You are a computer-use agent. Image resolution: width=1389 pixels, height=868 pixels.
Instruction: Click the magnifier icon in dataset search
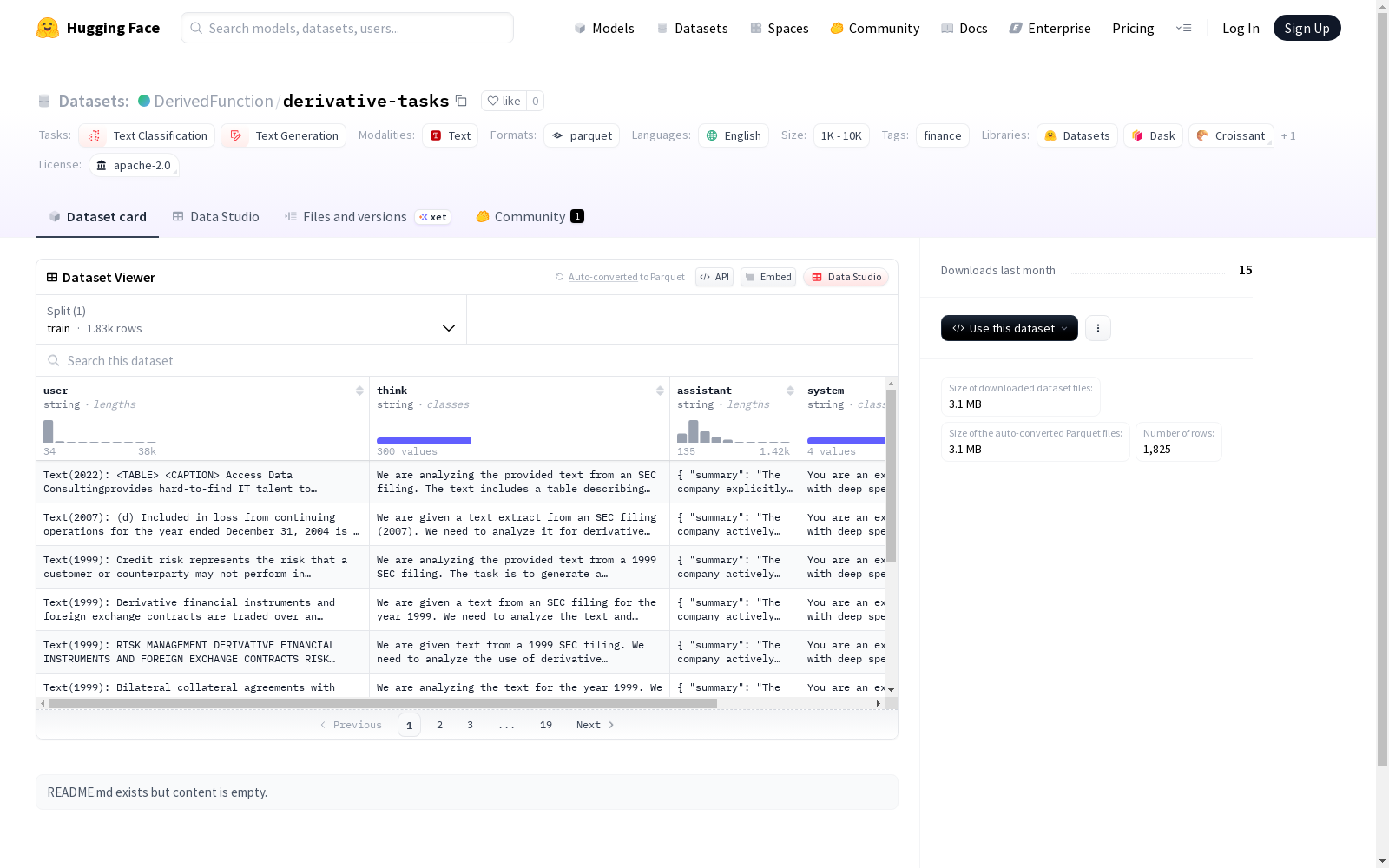point(54,360)
